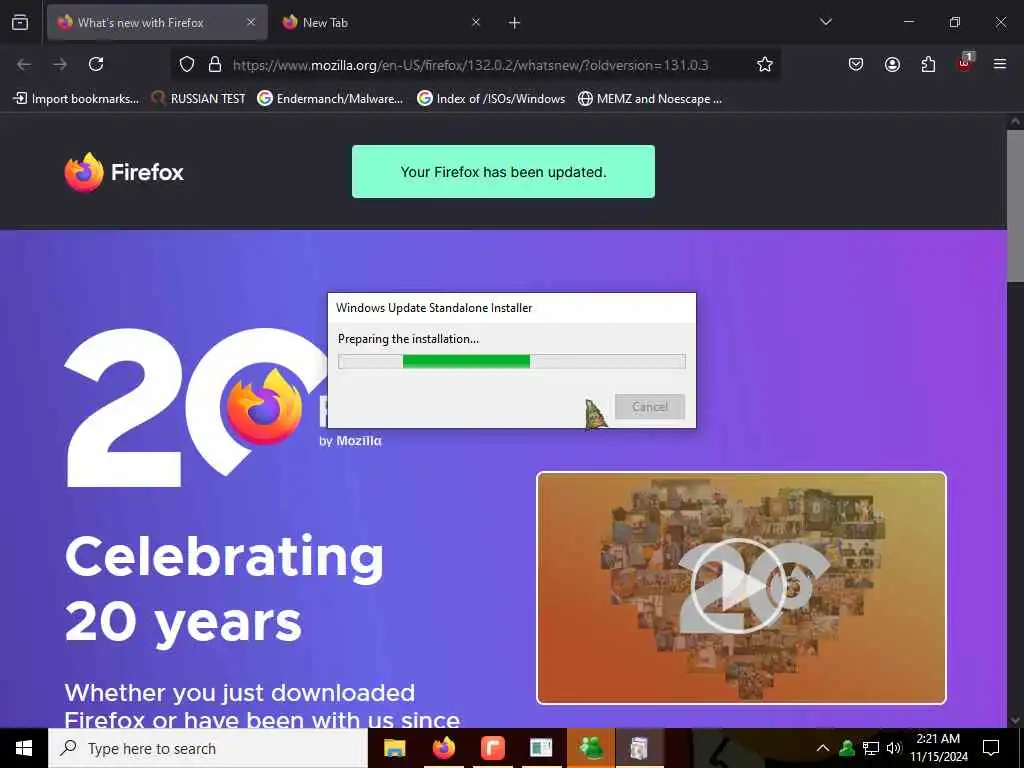Open Index of /ISOs/Windows bookmark
The height and width of the screenshot is (768, 1024).
pyautogui.click(x=491, y=99)
